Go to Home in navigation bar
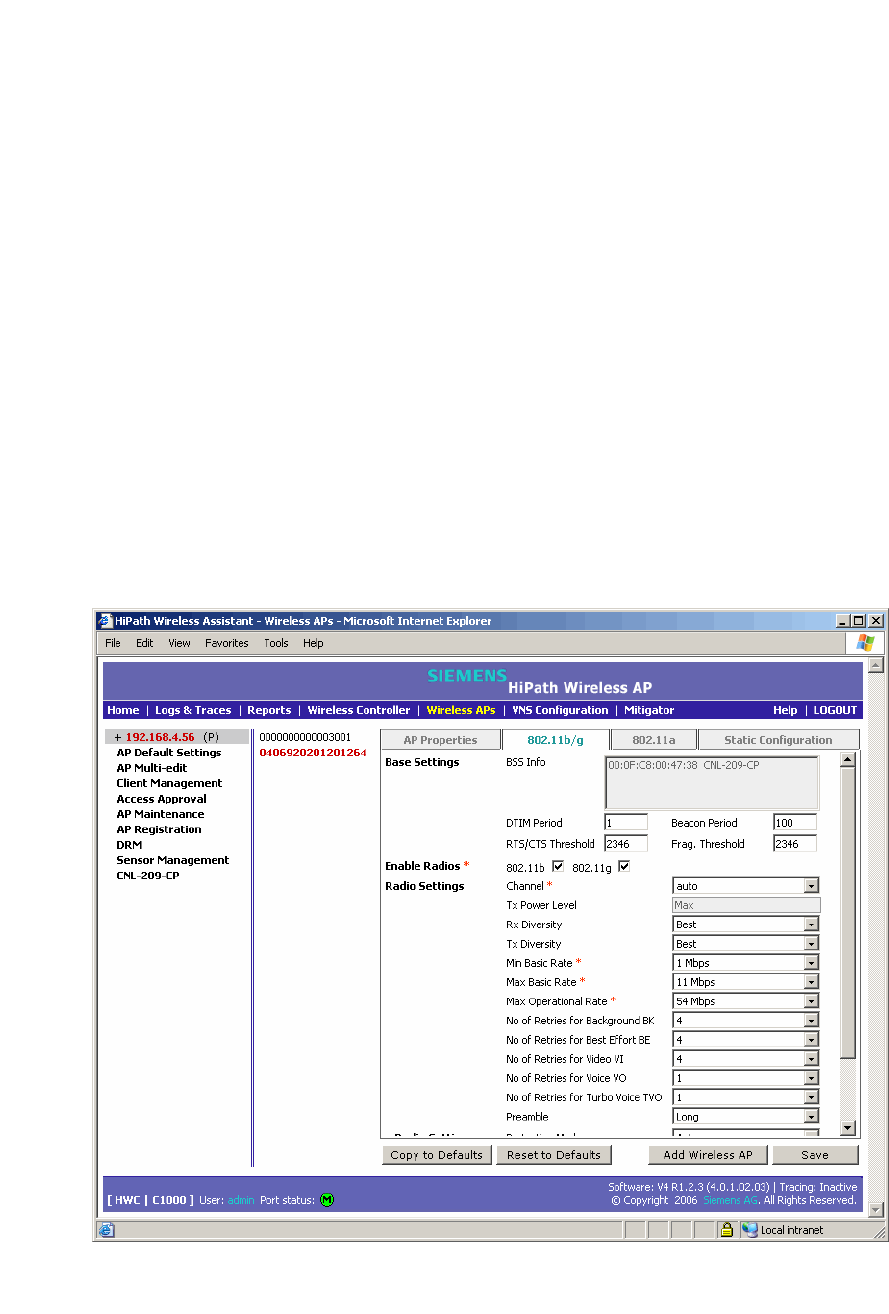The image size is (889, 1314). pyautogui.click(x=123, y=710)
